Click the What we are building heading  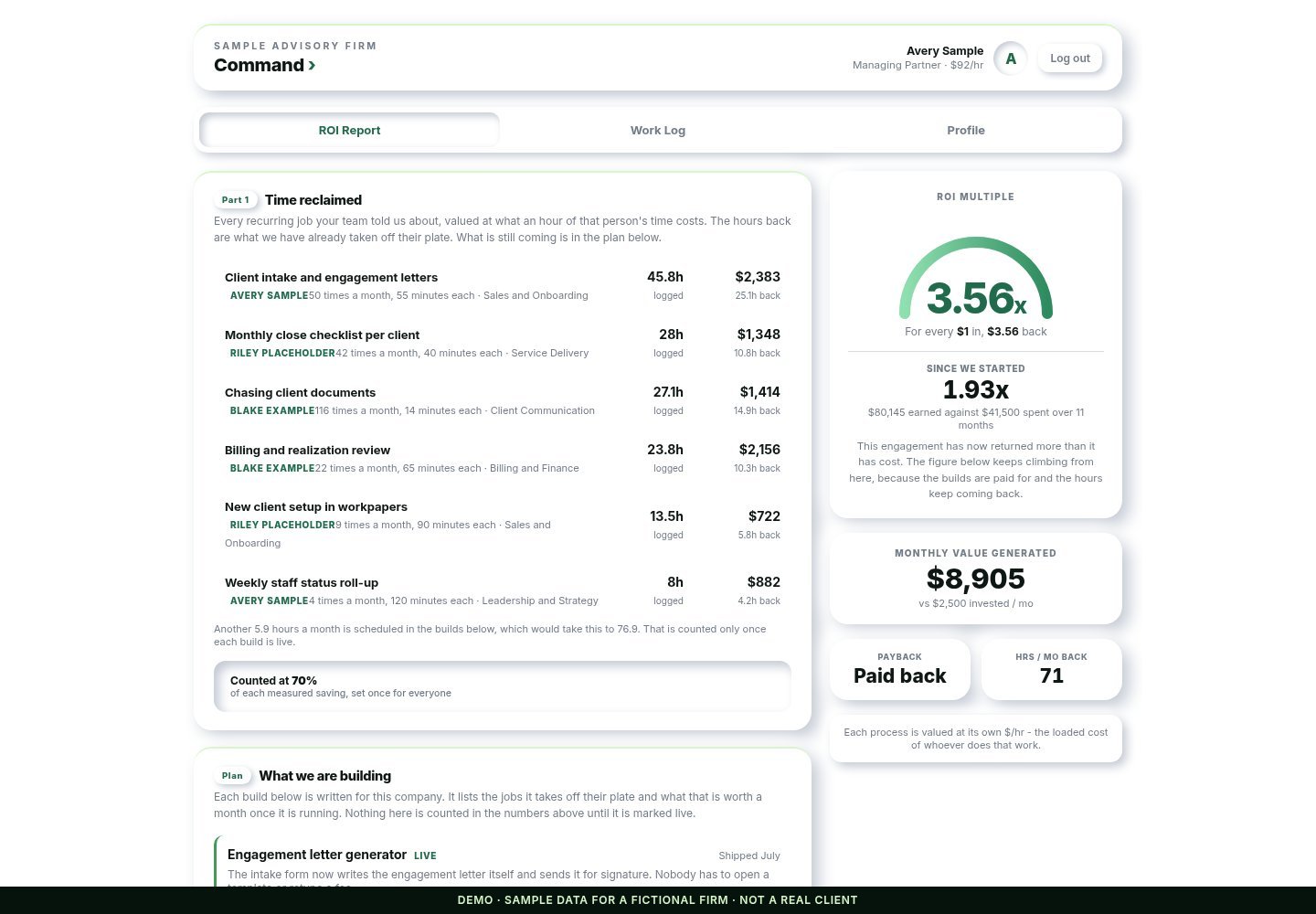(325, 776)
